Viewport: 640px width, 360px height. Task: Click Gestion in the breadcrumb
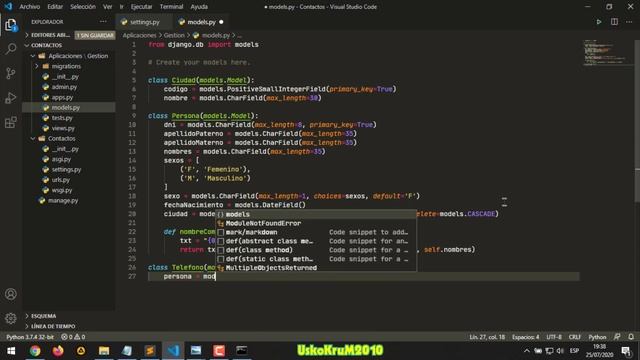point(174,36)
